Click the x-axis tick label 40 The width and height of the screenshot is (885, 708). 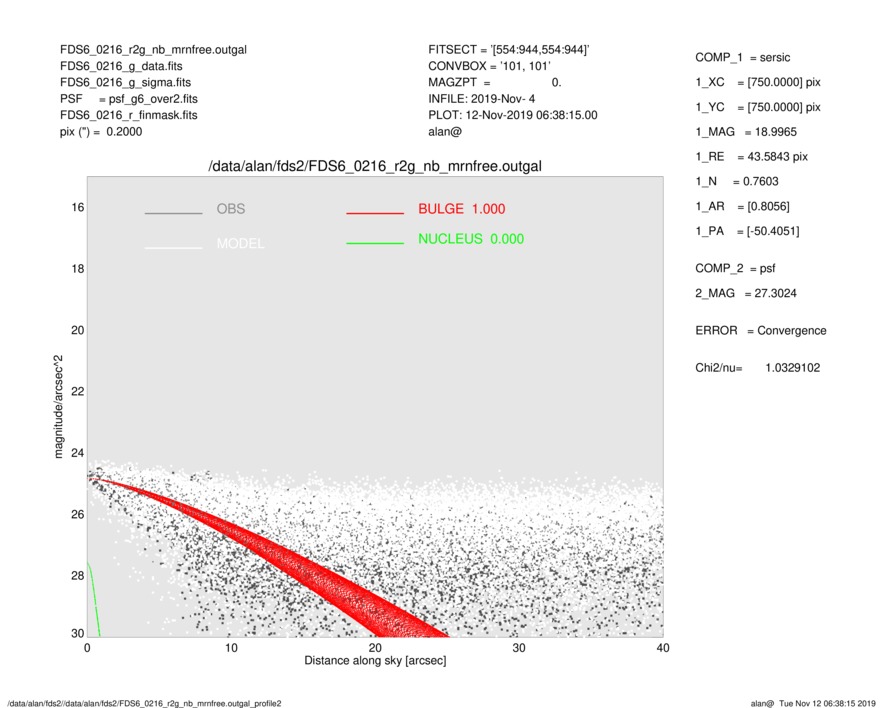(x=663, y=648)
